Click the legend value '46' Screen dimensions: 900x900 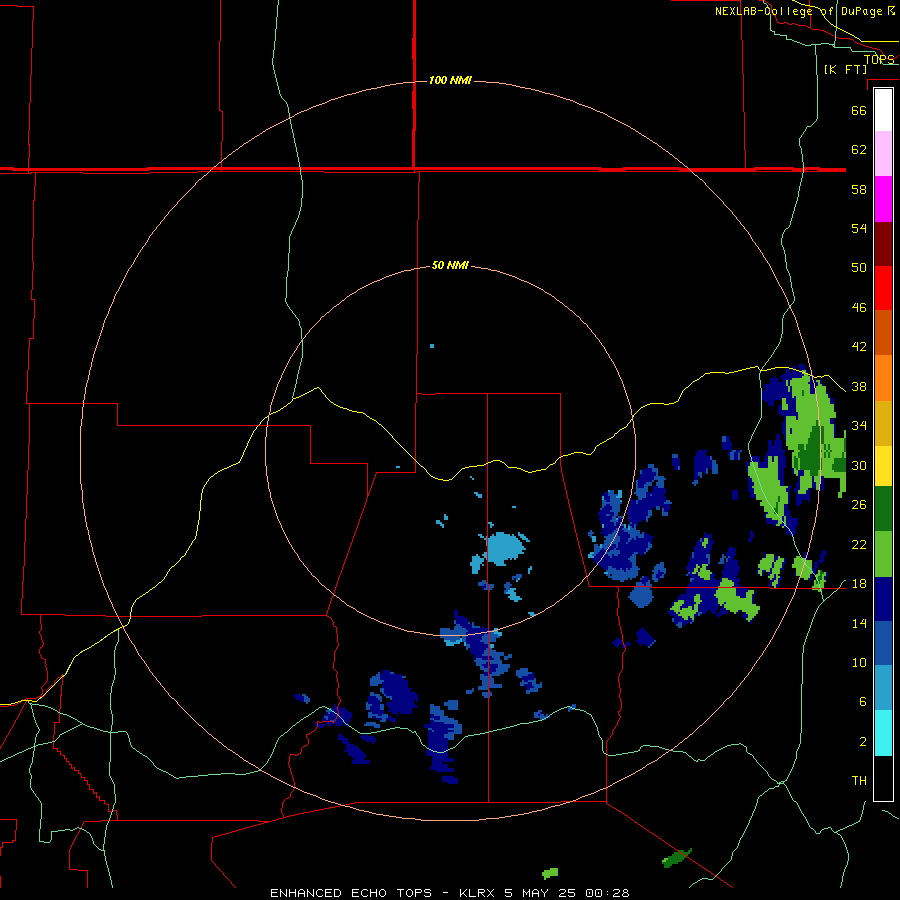coord(859,308)
